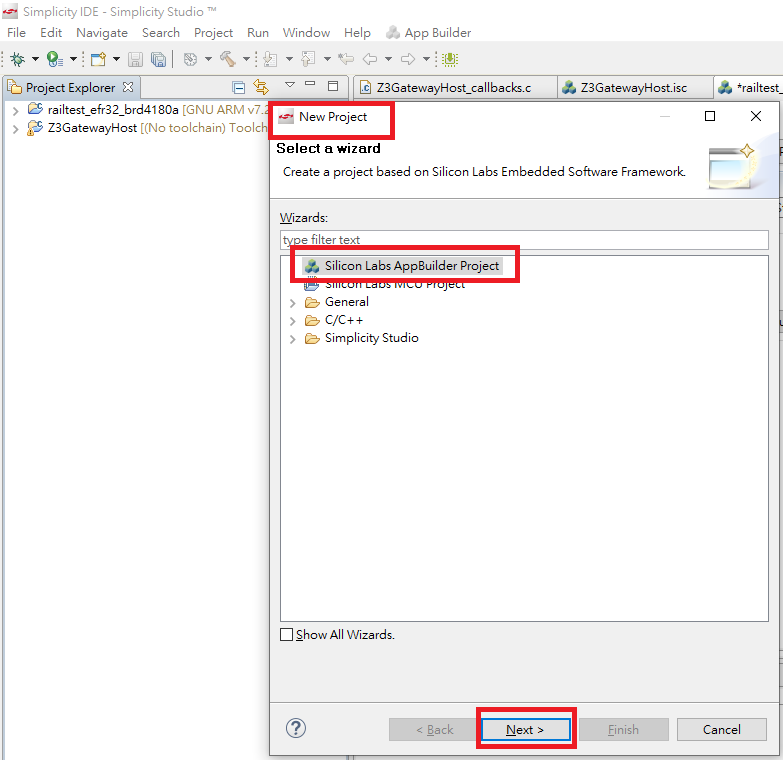The width and height of the screenshot is (783, 760).
Task: Open the Forward history dropdown arrow
Action: point(426,59)
